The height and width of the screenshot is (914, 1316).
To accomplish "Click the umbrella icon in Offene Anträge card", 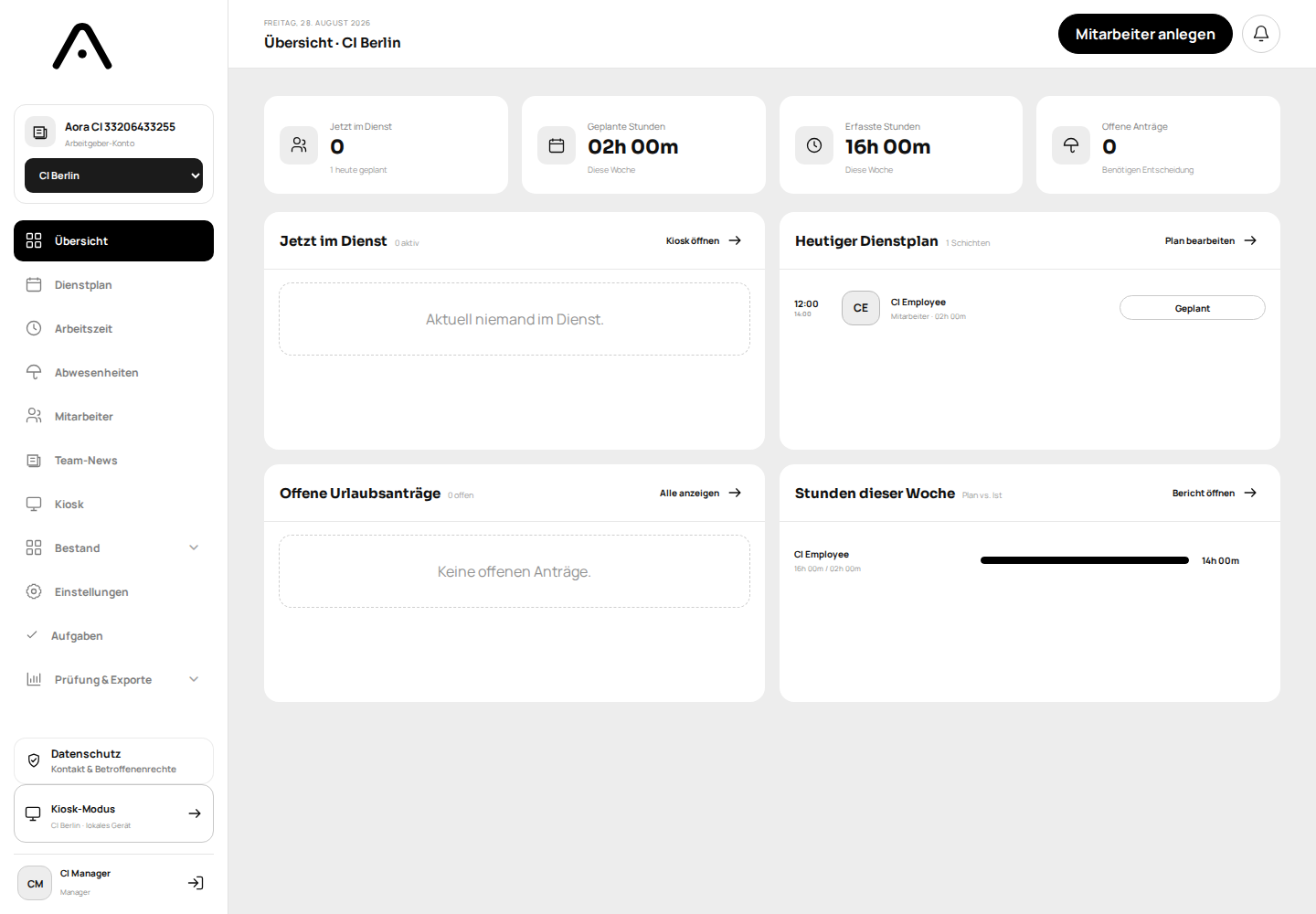I will [x=1071, y=145].
